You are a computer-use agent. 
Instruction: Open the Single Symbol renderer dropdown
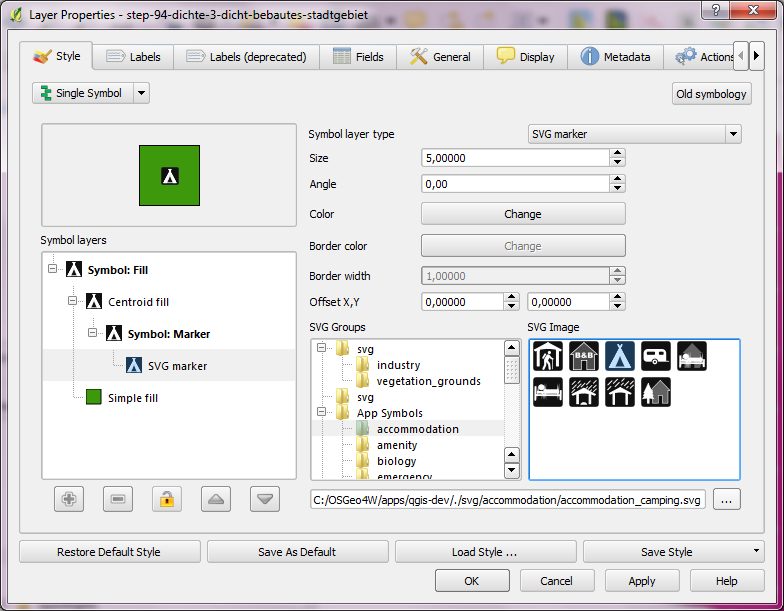[141, 93]
